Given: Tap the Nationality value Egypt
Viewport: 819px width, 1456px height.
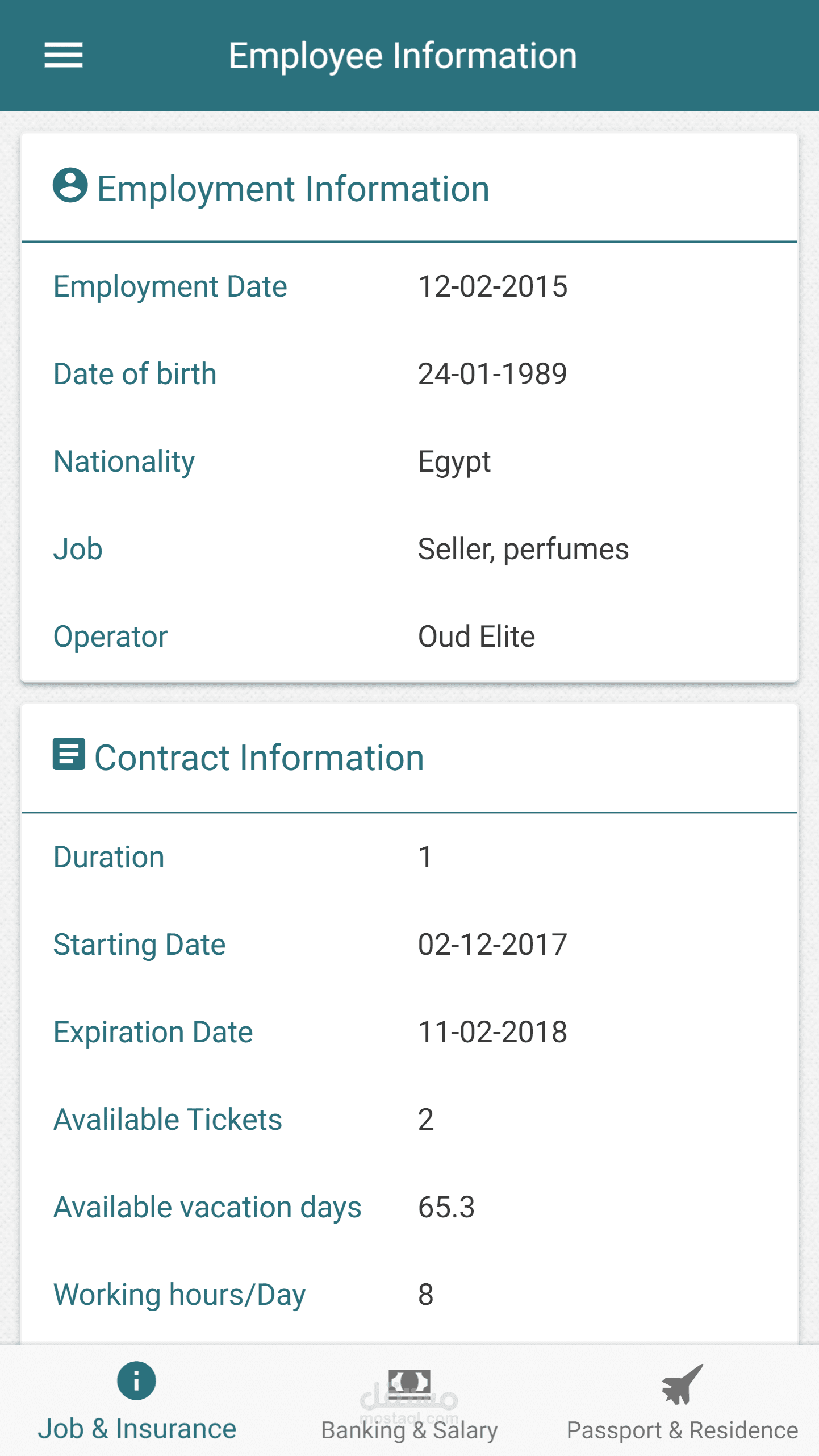Looking at the screenshot, I should pyautogui.click(x=454, y=463).
